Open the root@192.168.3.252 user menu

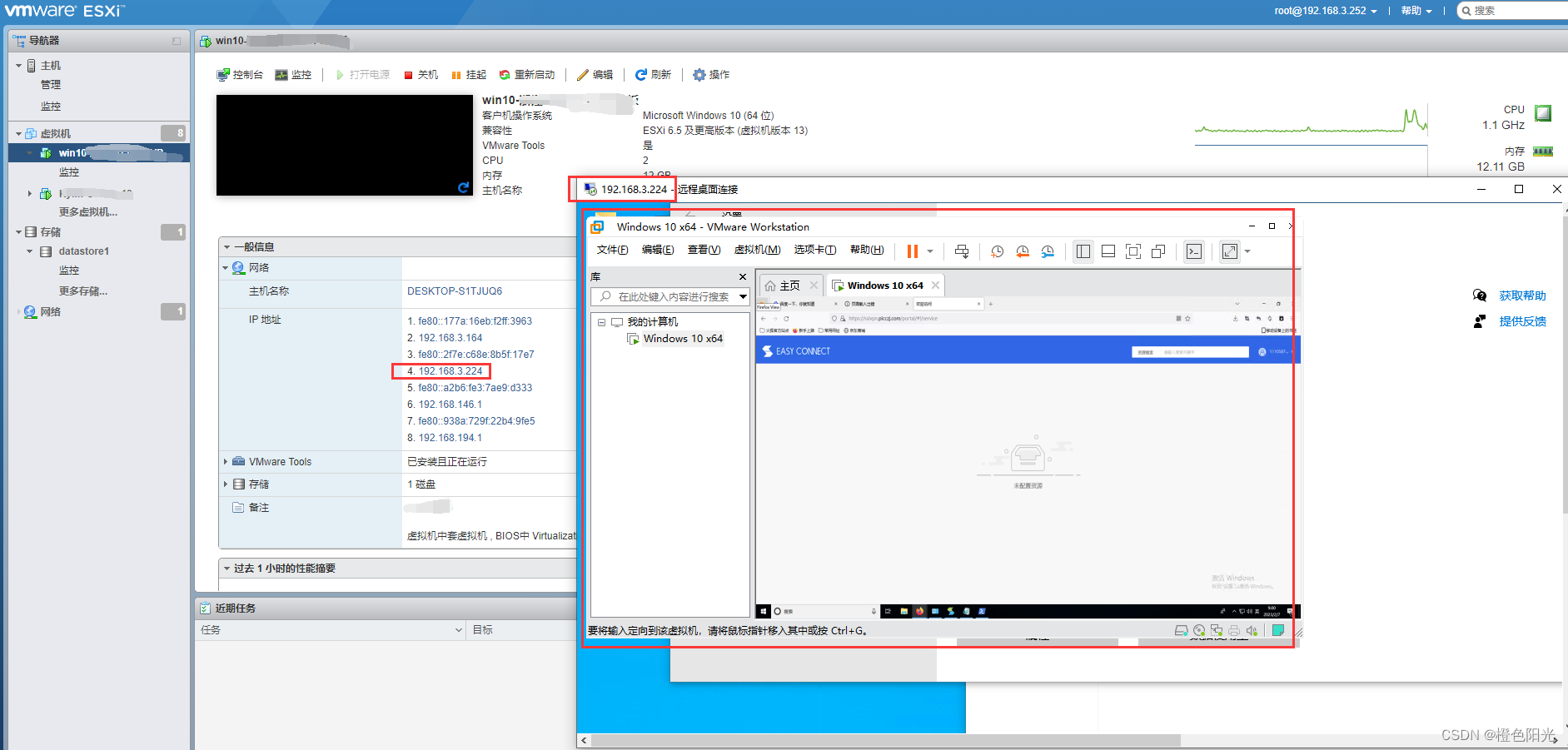1325,11
